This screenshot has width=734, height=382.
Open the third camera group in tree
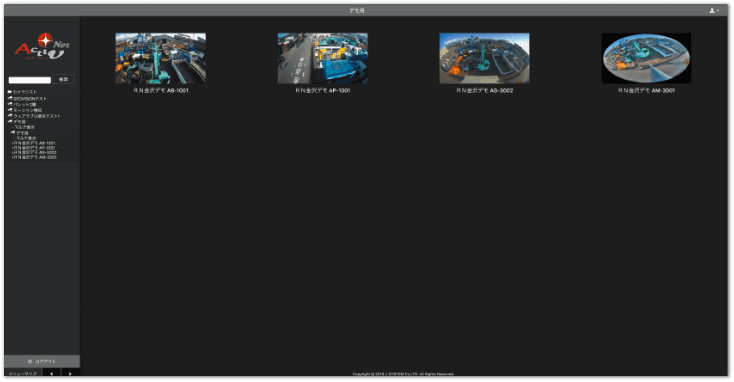click(x=24, y=104)
